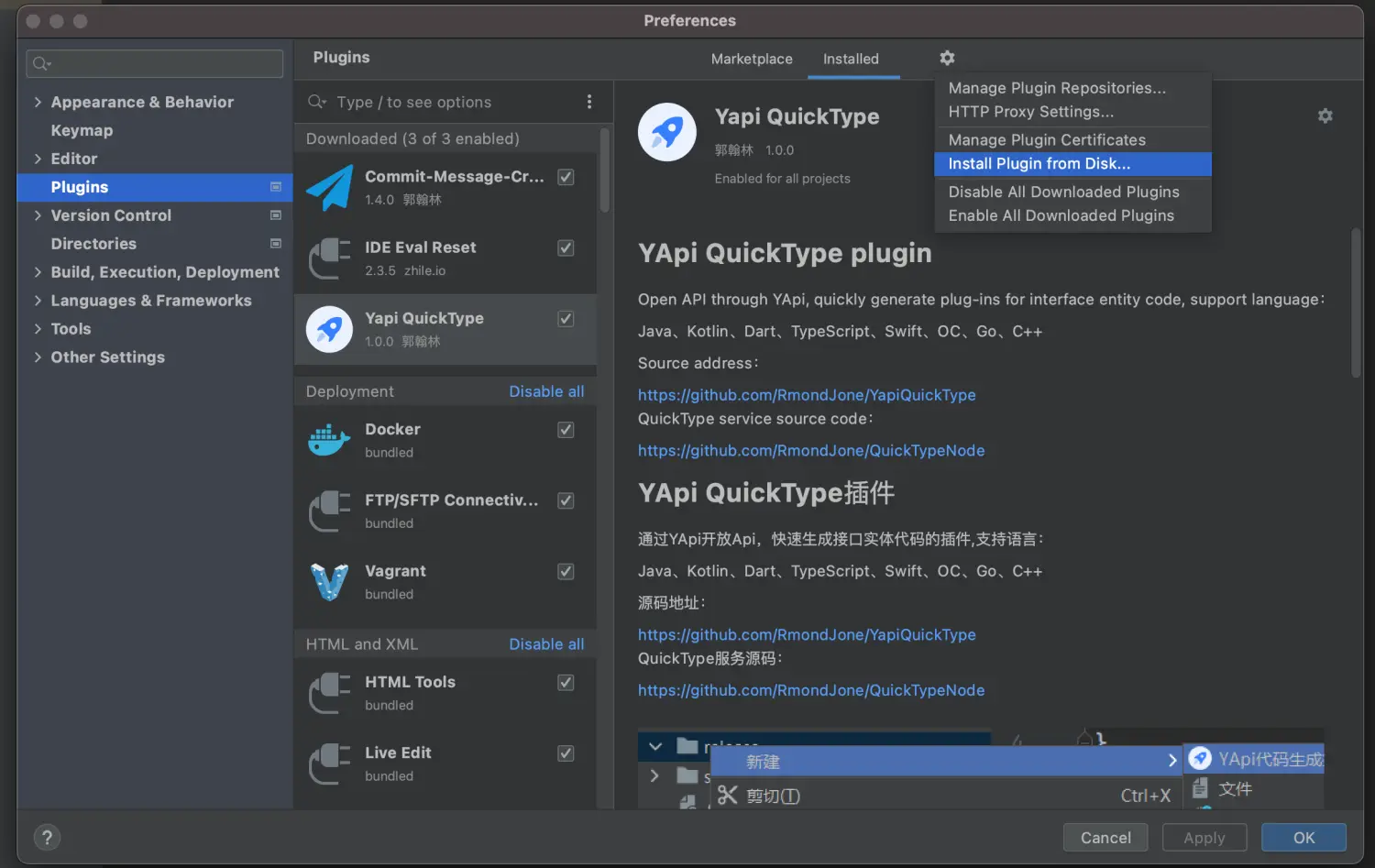Click the FTP/SFTP Connectivity plug icon
This screenshot has height=868, width=1375.
pos(329,511)
